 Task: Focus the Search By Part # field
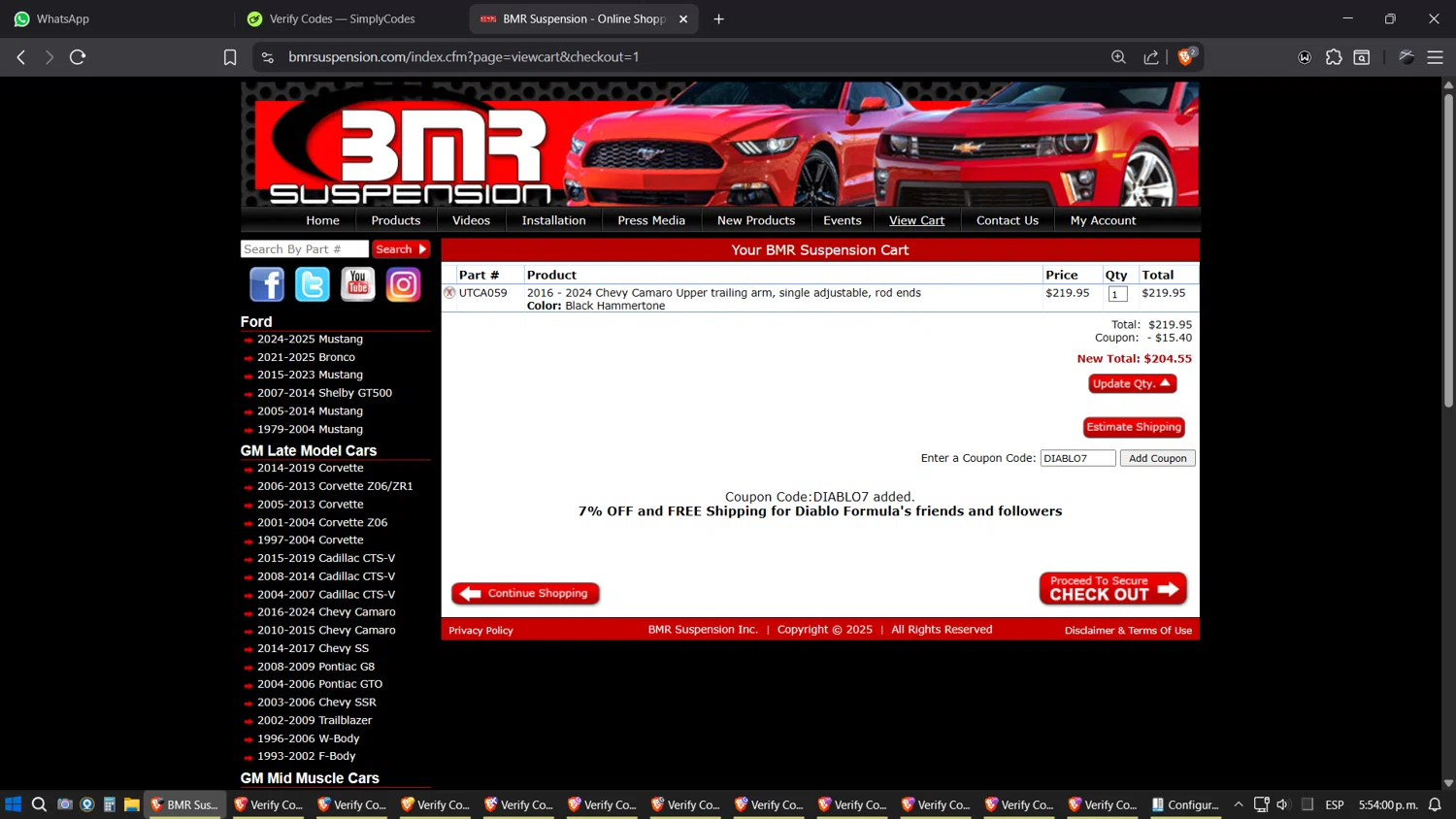[305, 249]
